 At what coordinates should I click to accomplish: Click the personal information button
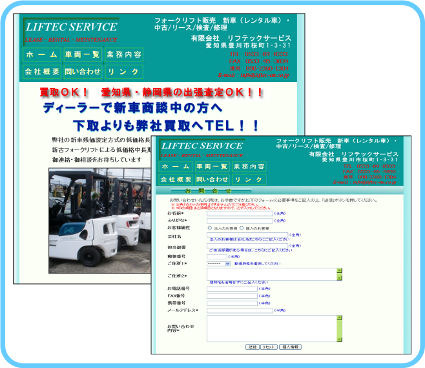click(x=290, y=347)
